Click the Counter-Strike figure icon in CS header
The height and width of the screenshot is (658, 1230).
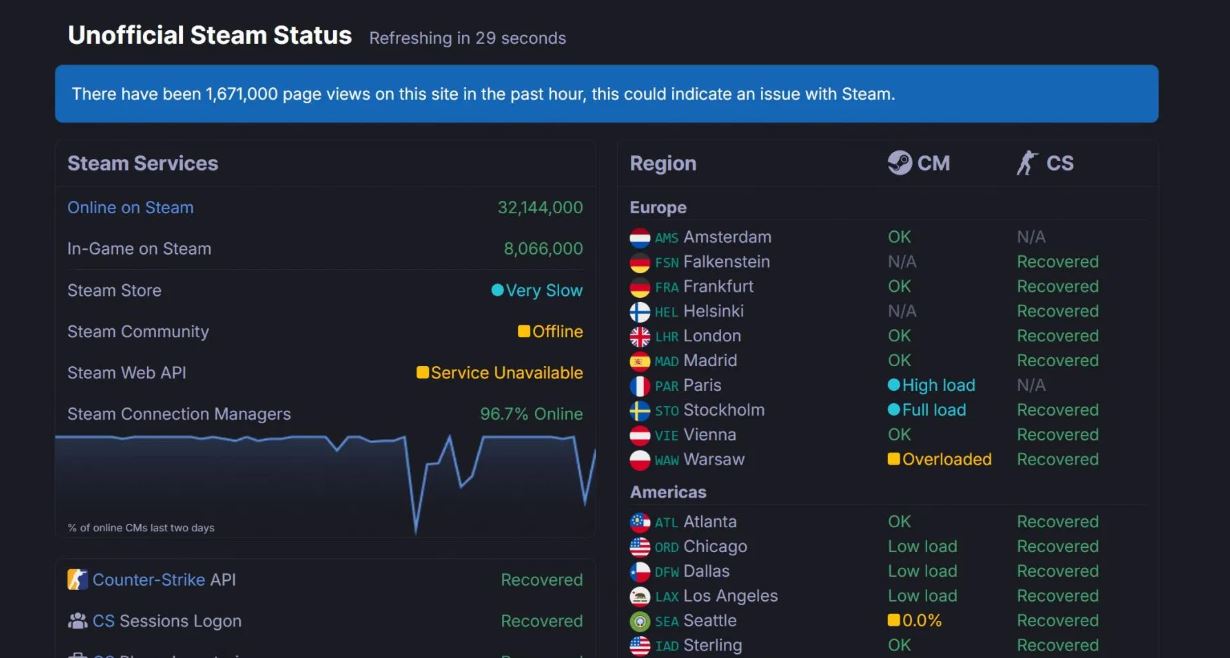coord(1027,163)
